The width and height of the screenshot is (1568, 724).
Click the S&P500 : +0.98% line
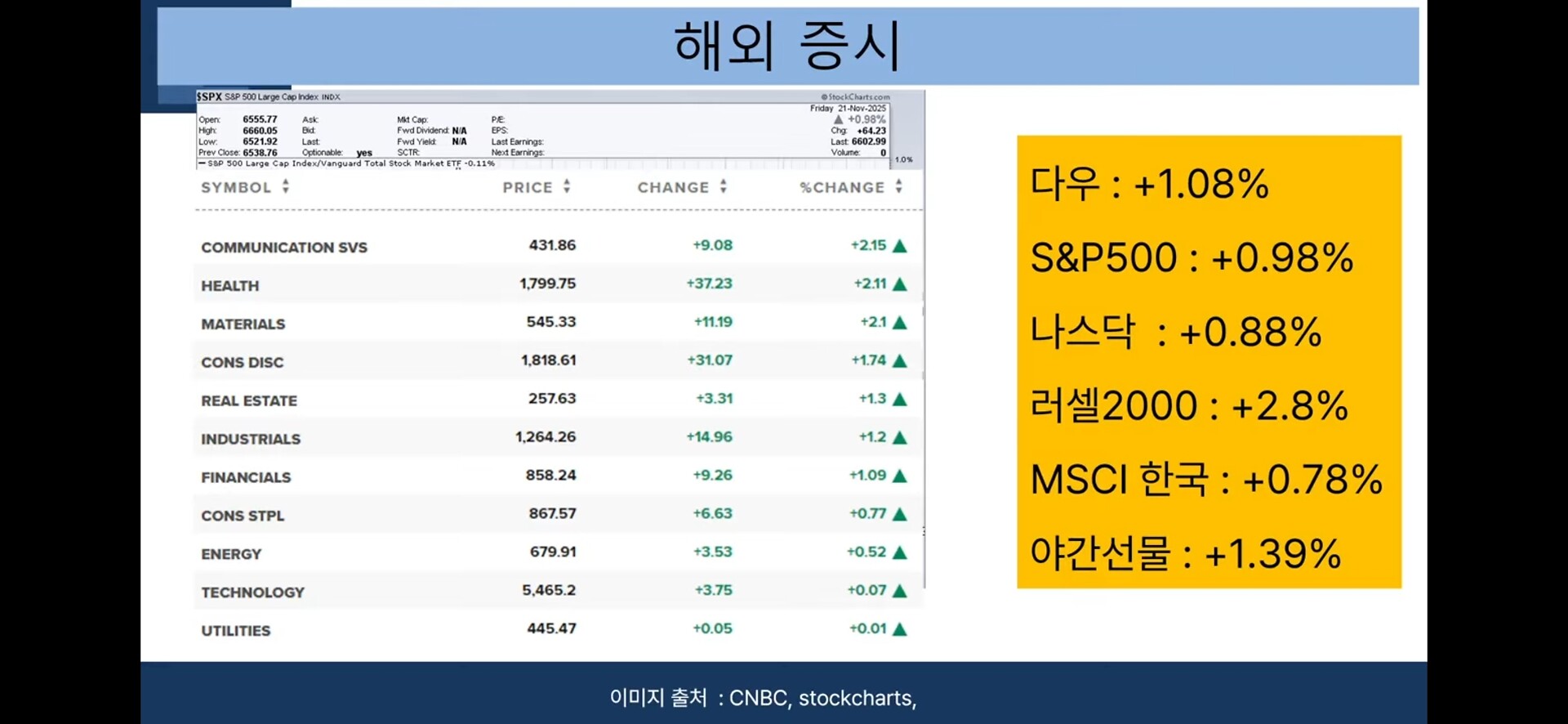click(1192, 257)
